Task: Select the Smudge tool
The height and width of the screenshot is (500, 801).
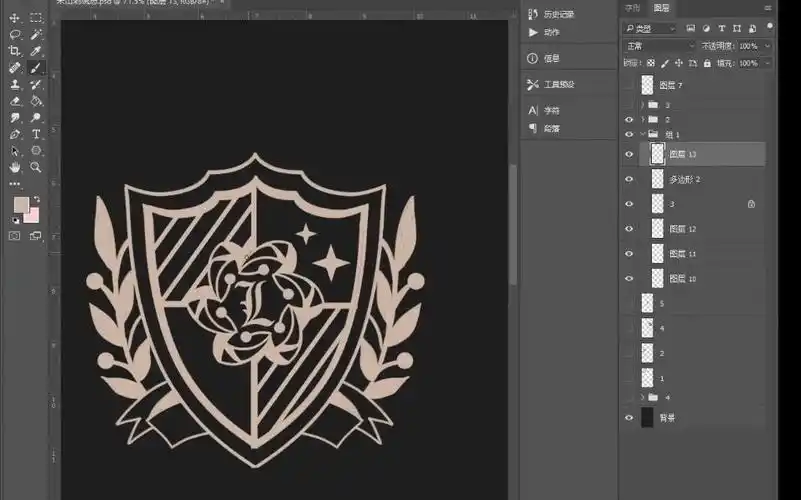Action: tap(14, 118)
